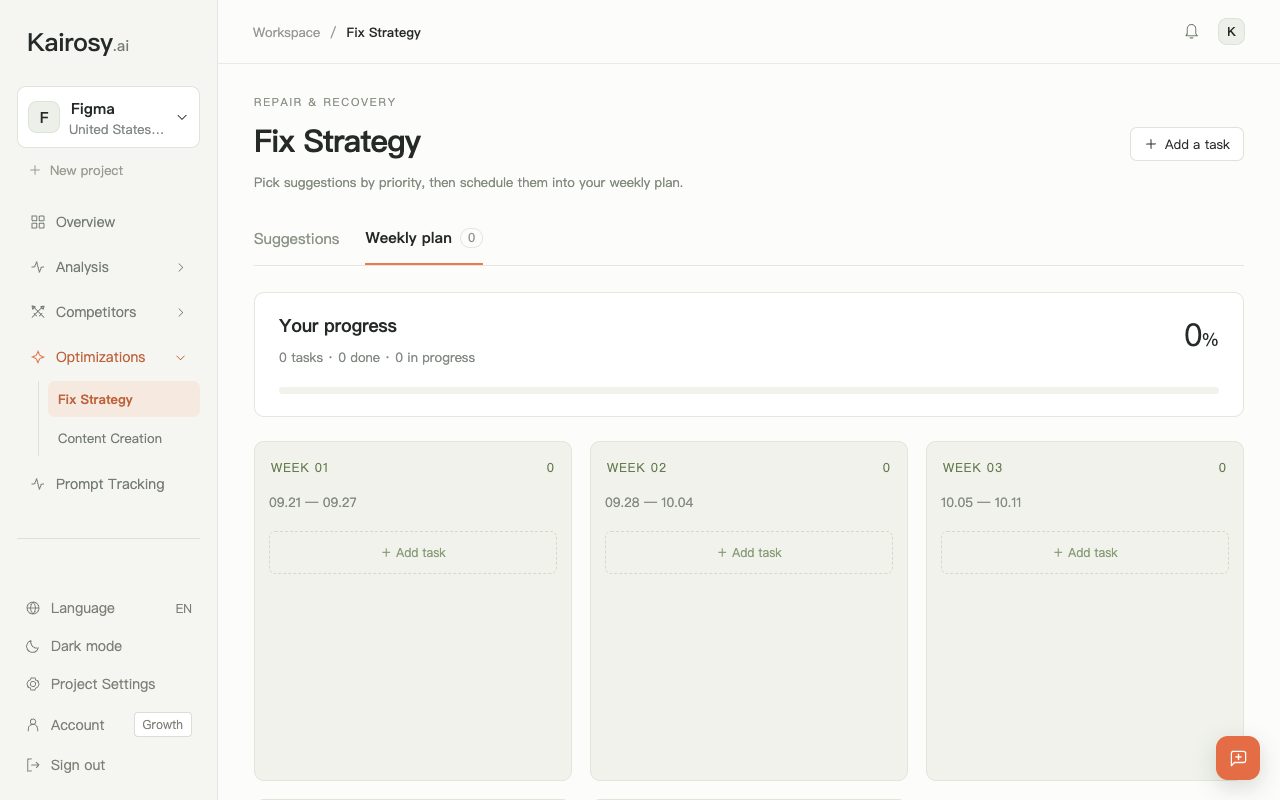Image resolution: width=1280 pixels, height=800 pixels.
Task: Open the Figma project selector dropdown
Action: pyautogui.click(x=108, y=117)
